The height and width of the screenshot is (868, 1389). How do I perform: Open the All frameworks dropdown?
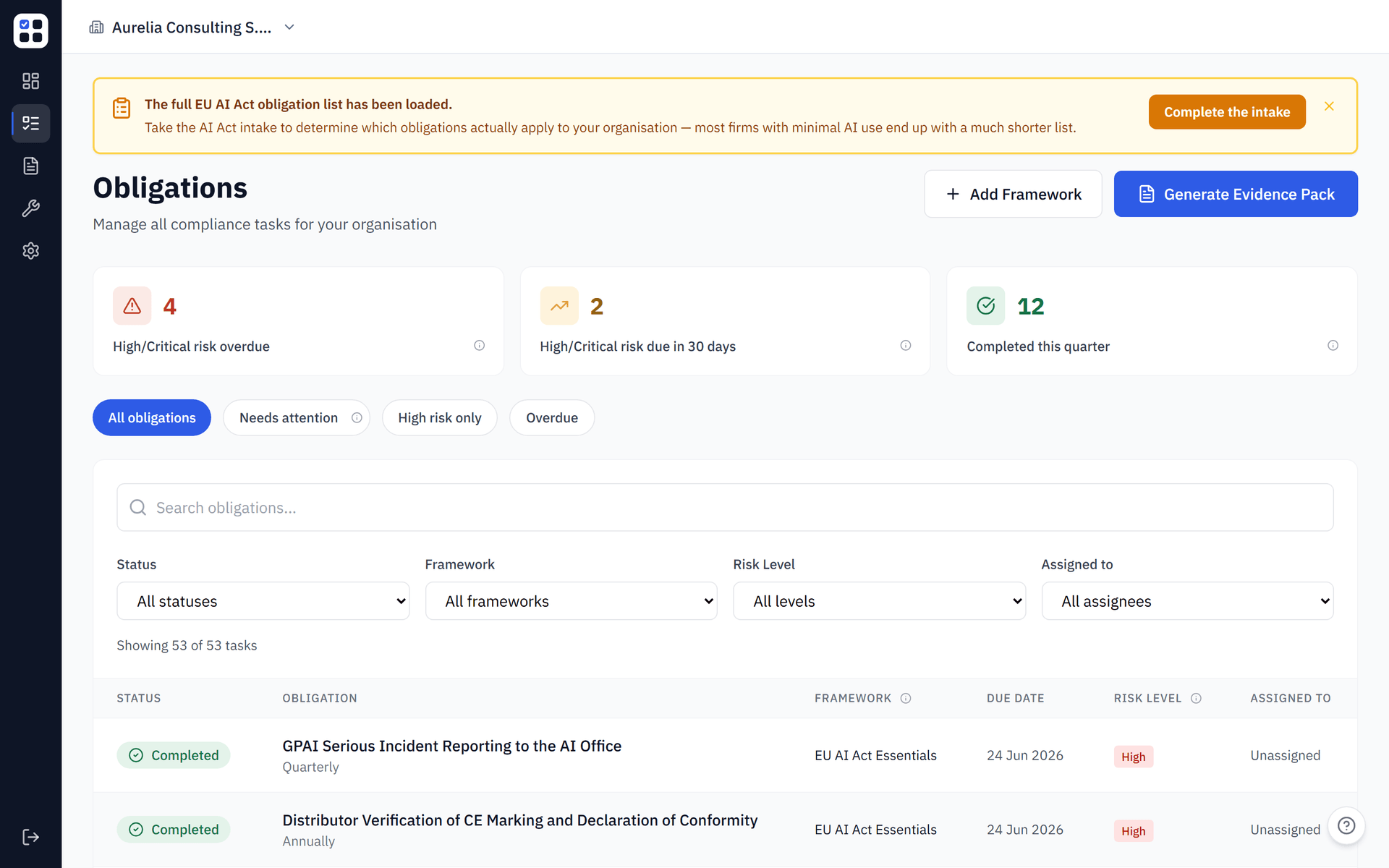tap(572, 601)
